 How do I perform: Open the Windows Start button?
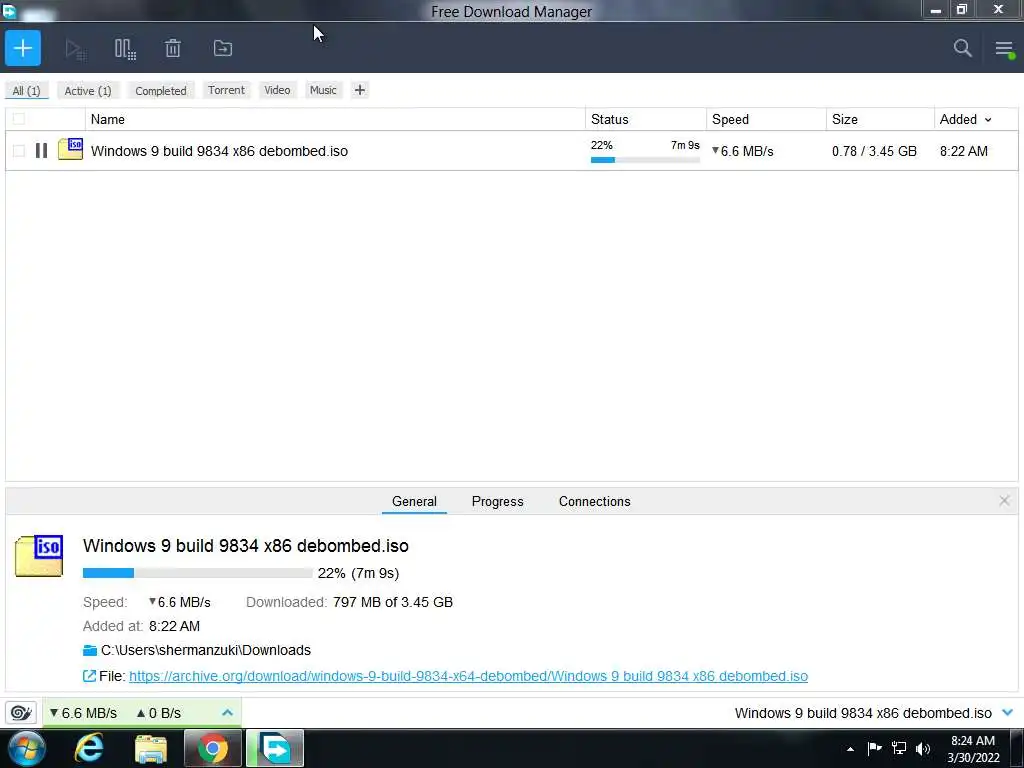tap(27, 748)
